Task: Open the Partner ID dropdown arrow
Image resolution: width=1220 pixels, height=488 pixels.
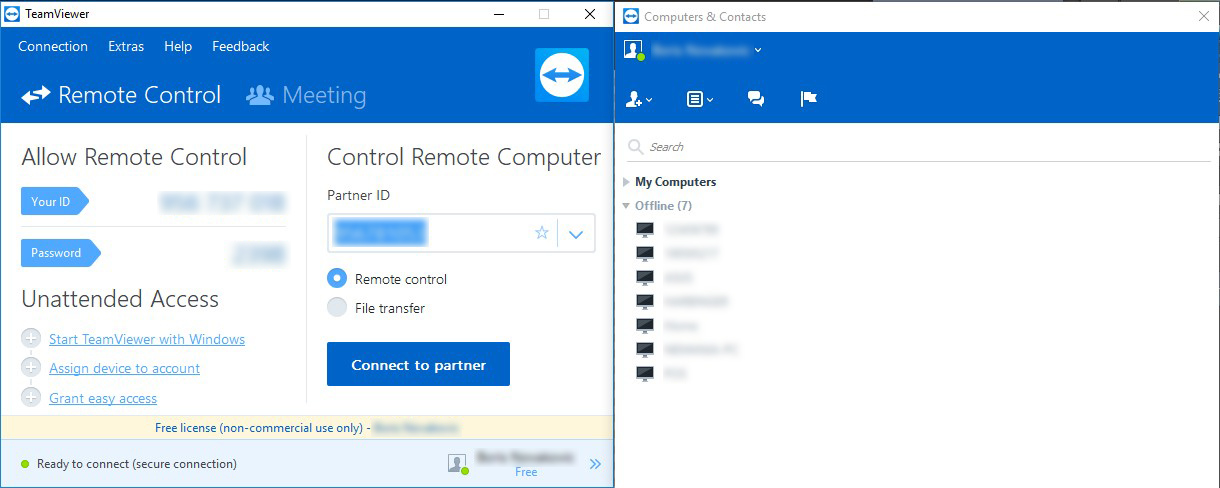Action: pos(576,234)
